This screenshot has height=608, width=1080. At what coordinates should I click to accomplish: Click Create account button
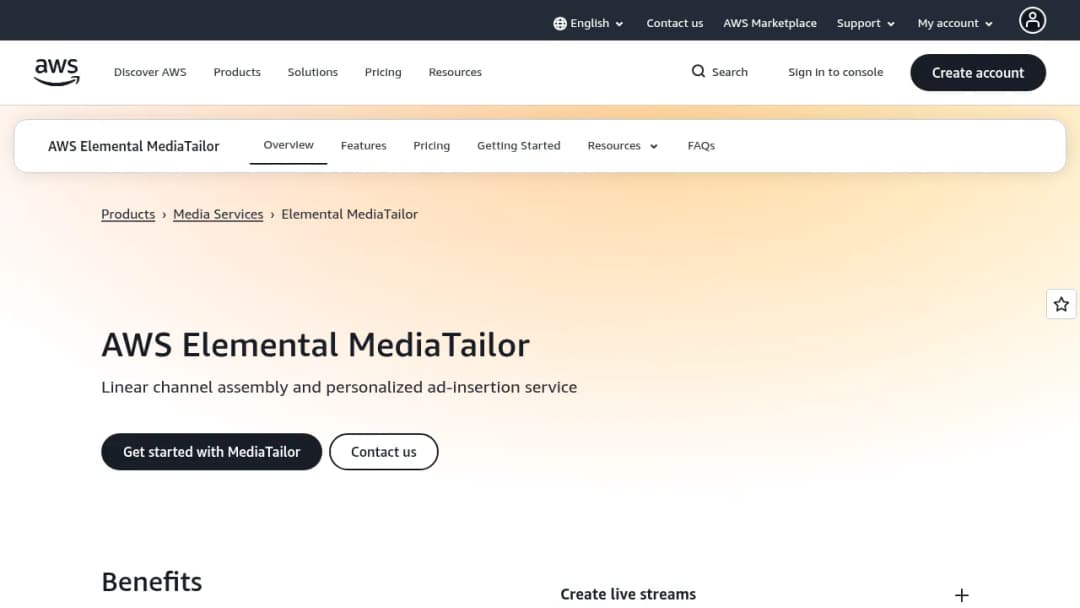pos(978,72)
